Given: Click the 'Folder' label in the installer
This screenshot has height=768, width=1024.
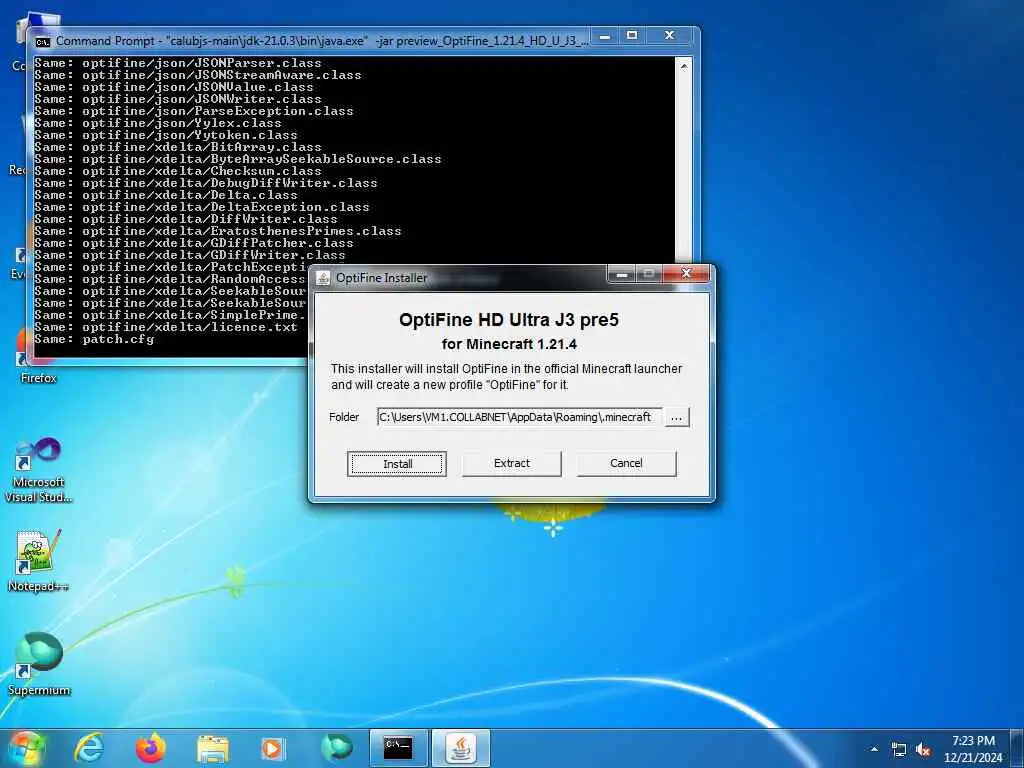Looking at the screenshot, I should 344,417.
